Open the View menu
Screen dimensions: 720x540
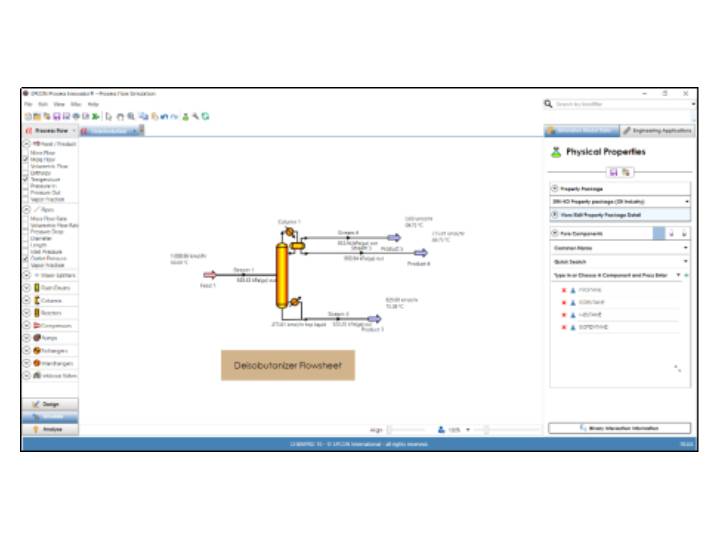[59, 104]
